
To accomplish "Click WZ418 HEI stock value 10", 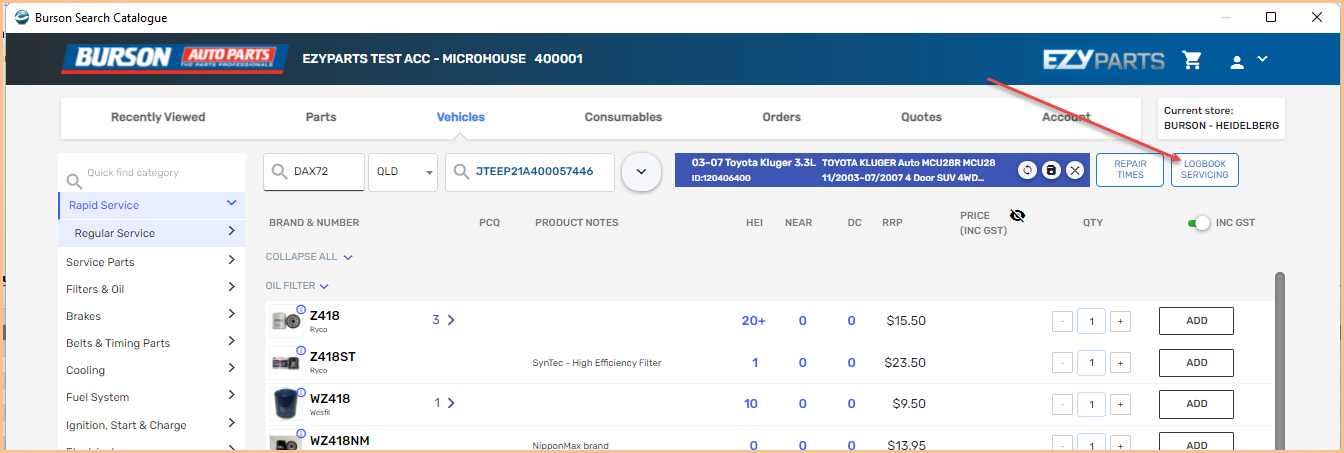I will [x=751, y=404].
